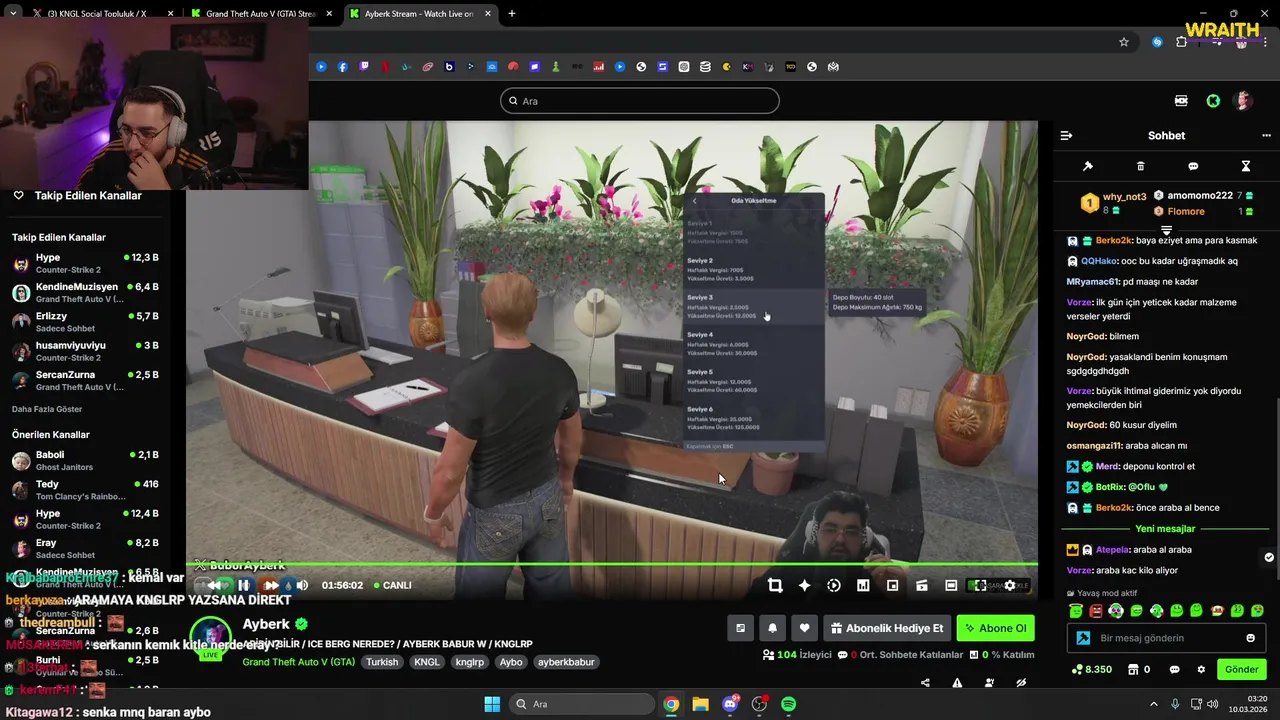Open KendineMuzisyen followed channel

85,293
